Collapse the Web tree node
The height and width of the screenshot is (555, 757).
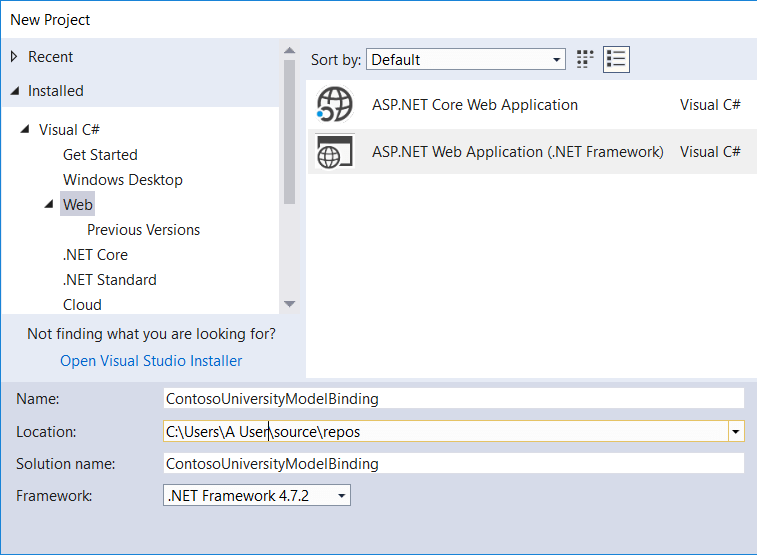pyautogui.click(x=49, y=205)
